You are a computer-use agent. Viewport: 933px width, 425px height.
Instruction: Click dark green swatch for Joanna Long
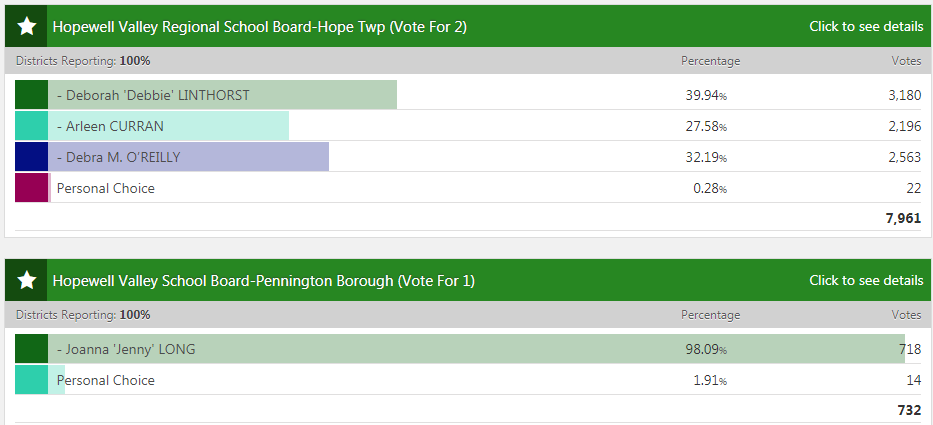32,349
